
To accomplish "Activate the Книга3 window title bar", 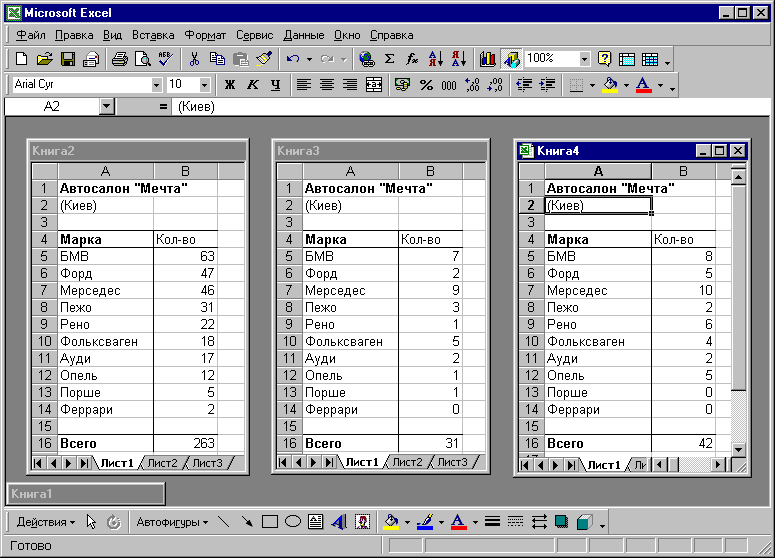I will click(381, 151).
